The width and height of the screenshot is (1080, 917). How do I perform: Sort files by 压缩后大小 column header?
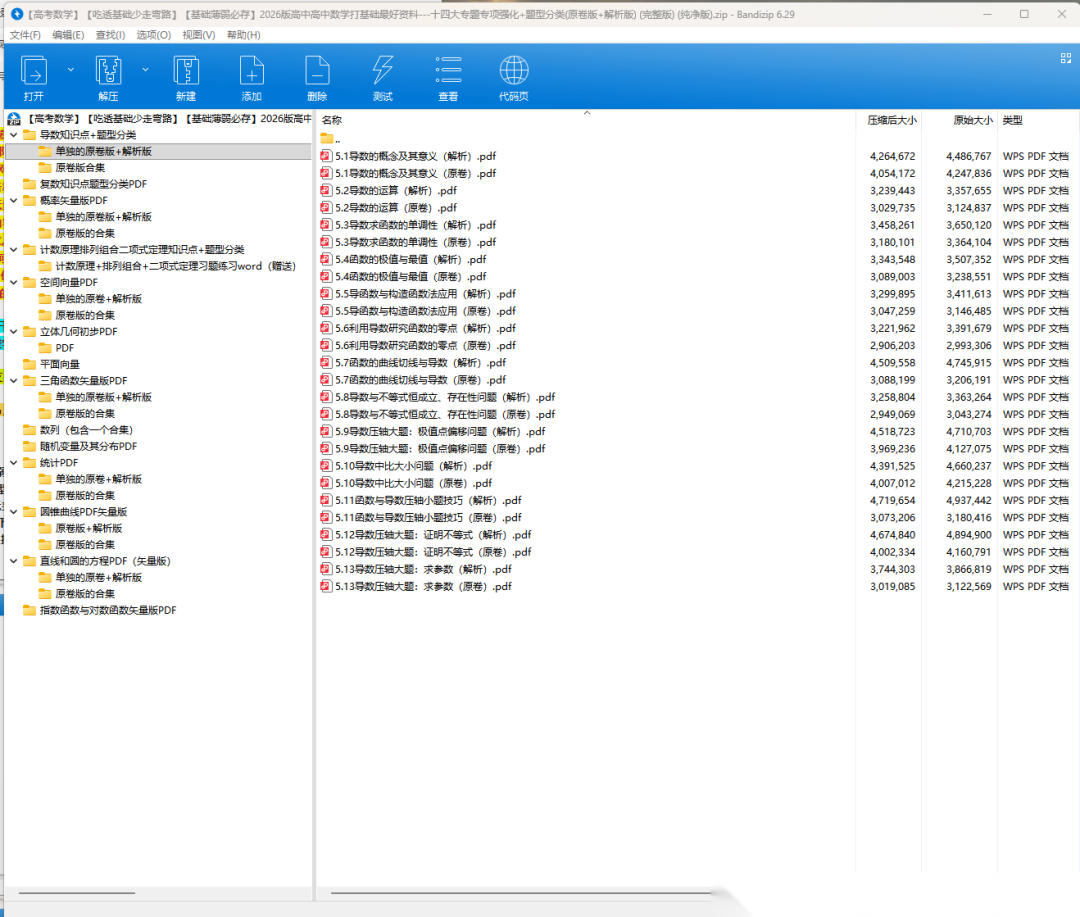click(891, 120)
